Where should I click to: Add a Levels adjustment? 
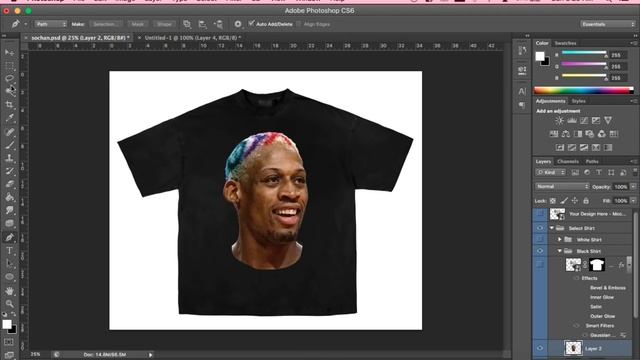[x=572, y=120]
